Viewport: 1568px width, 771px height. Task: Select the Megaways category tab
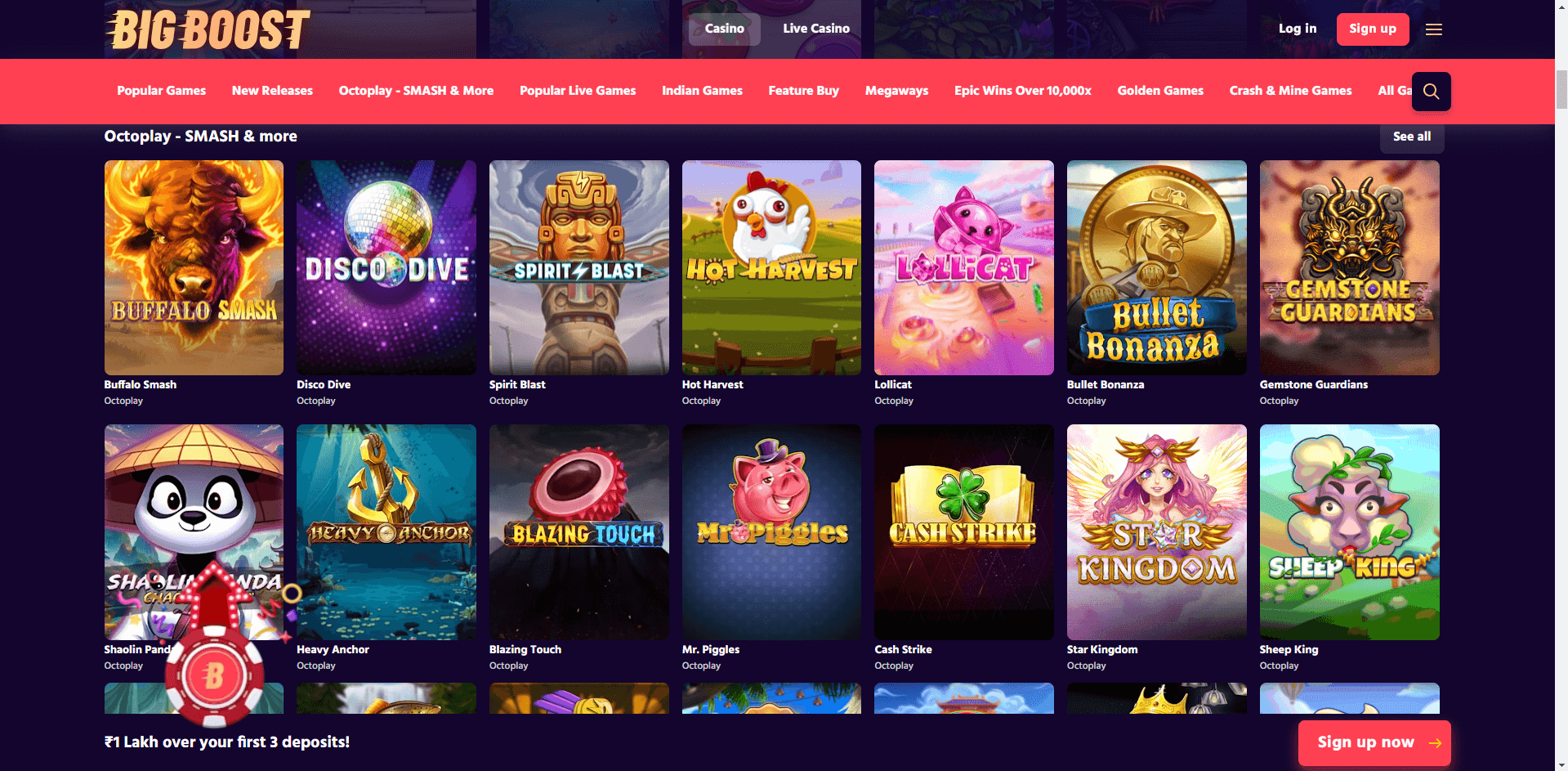coord(896,91)
